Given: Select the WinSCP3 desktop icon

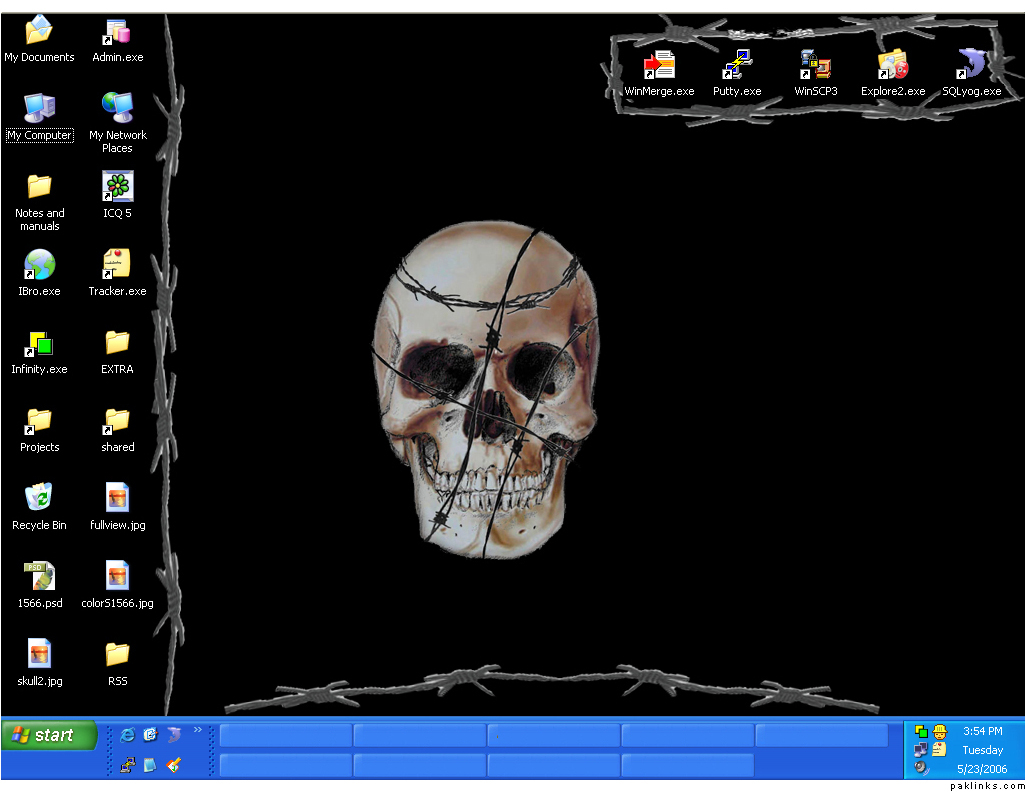Looking at the screenshot, I should click(815, 66).
